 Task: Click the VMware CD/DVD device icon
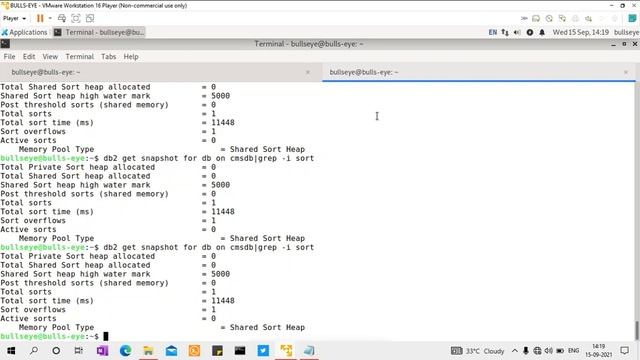(549, 18)
